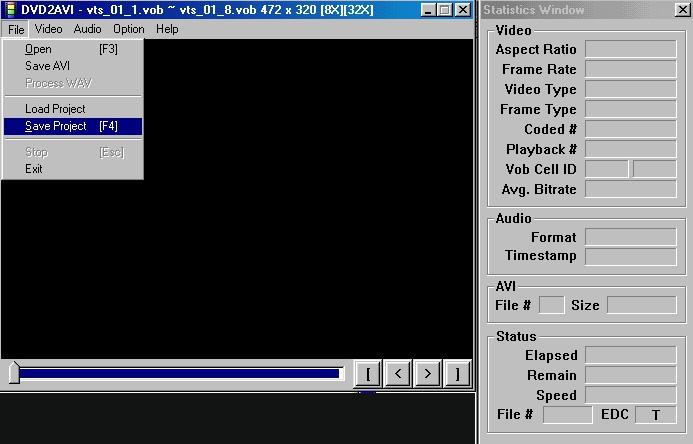Click the "Timestamp" label
693x444 pixels.
point(541,256)
